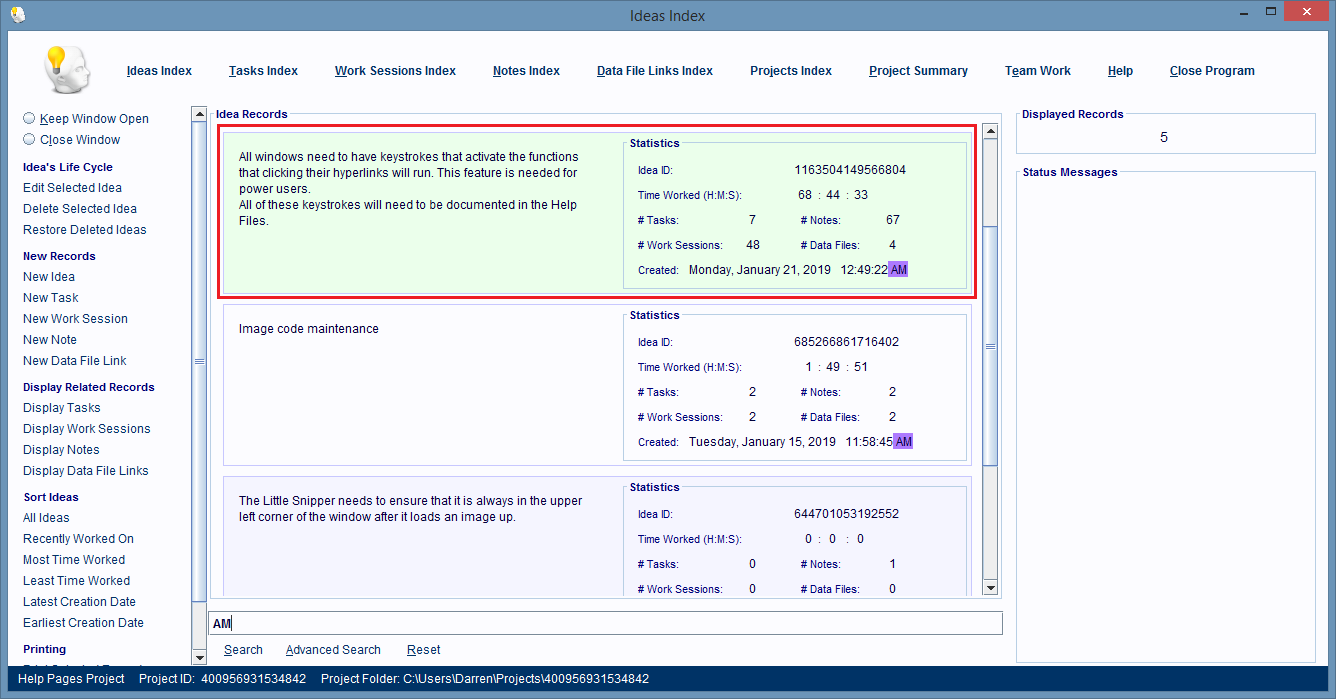Click the Edit Selected Idea link
The image size is (1336, 699).
(x=72, y=188)
